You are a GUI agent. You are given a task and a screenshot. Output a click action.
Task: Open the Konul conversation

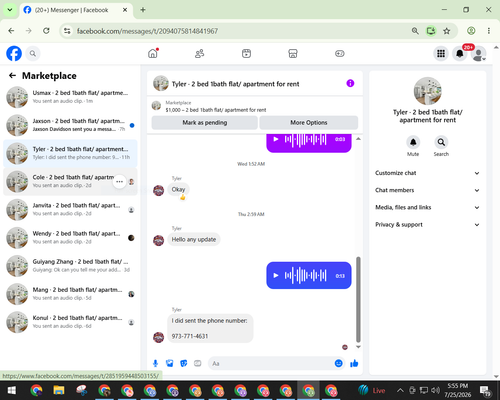70,322
